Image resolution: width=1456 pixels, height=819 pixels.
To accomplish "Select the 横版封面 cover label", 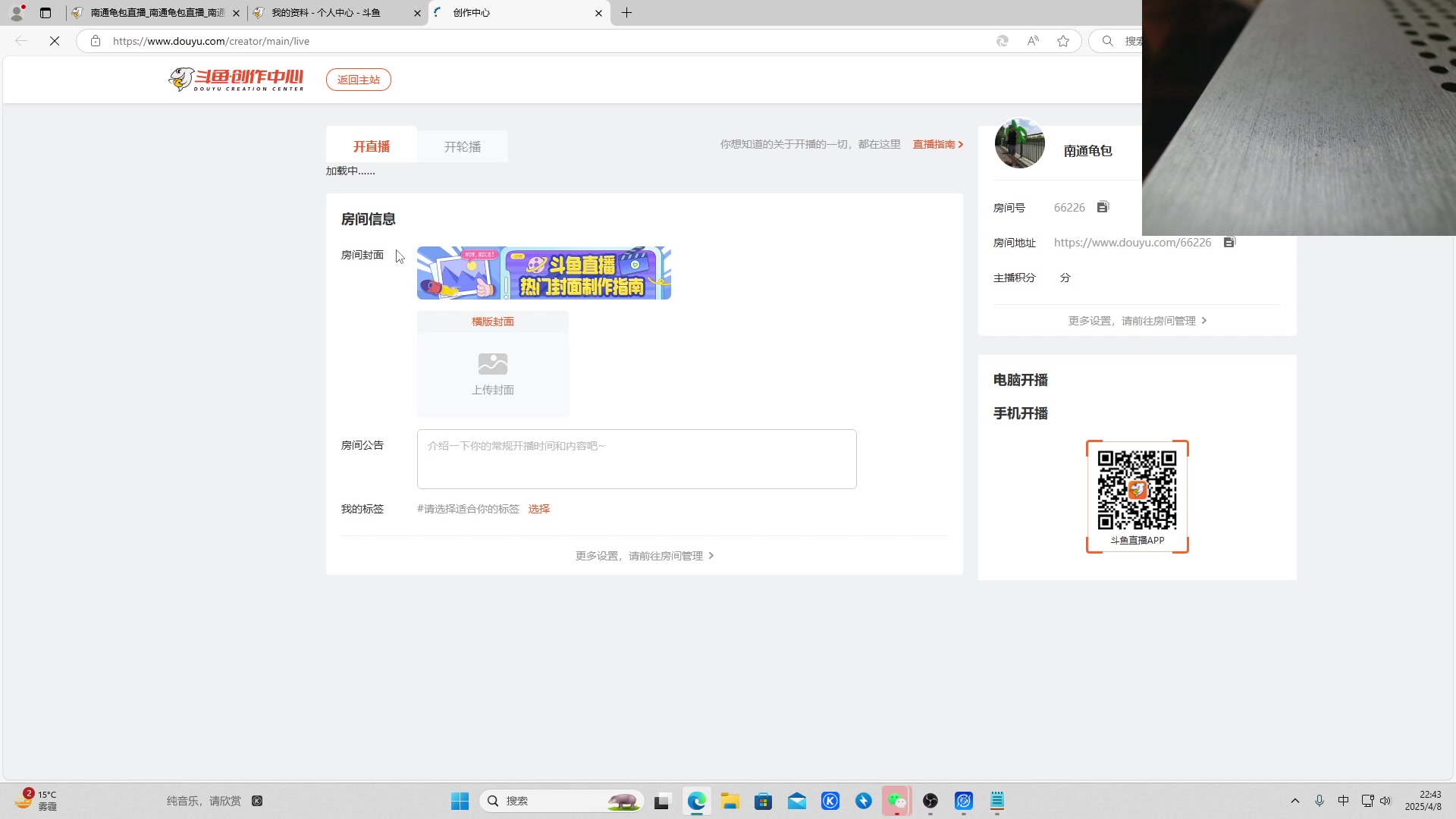I will coord(493,322).
